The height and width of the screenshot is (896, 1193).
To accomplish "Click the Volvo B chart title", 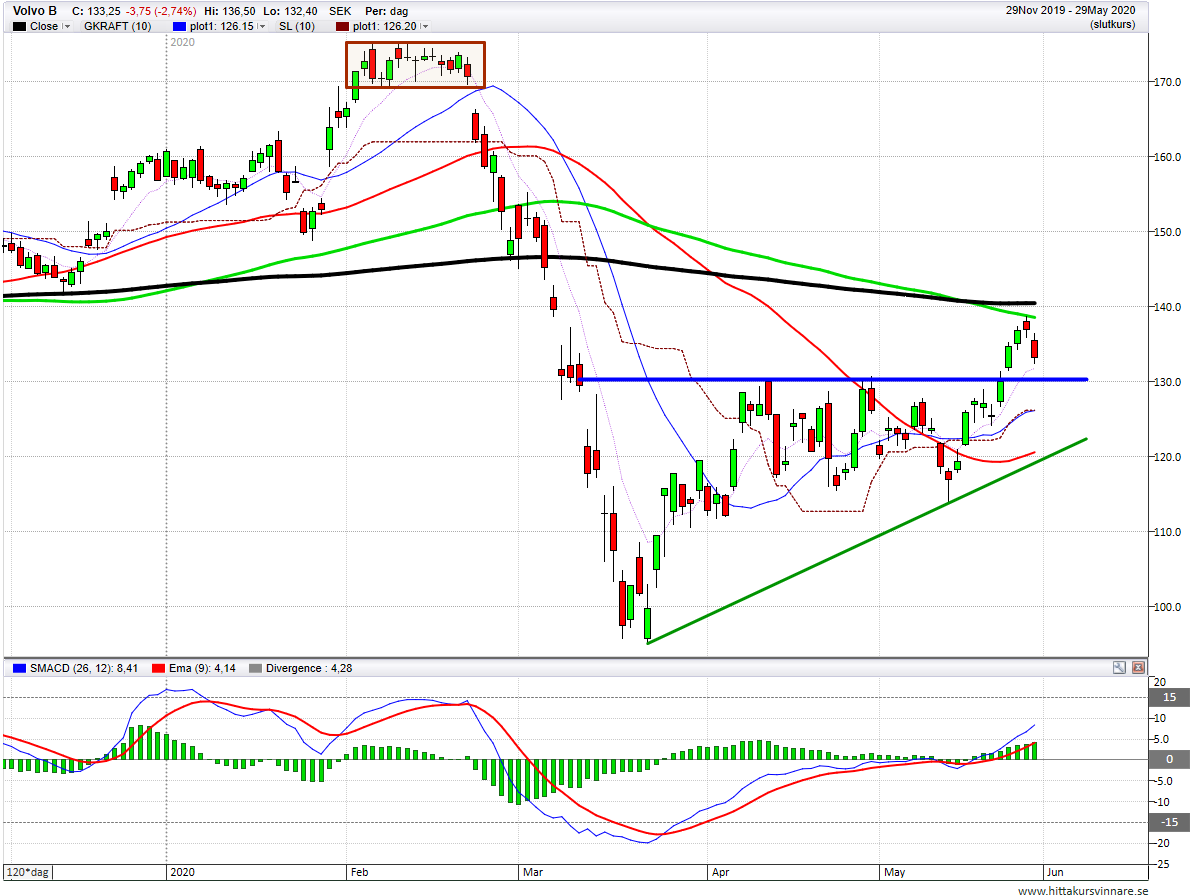I will [x=35, y=11].
